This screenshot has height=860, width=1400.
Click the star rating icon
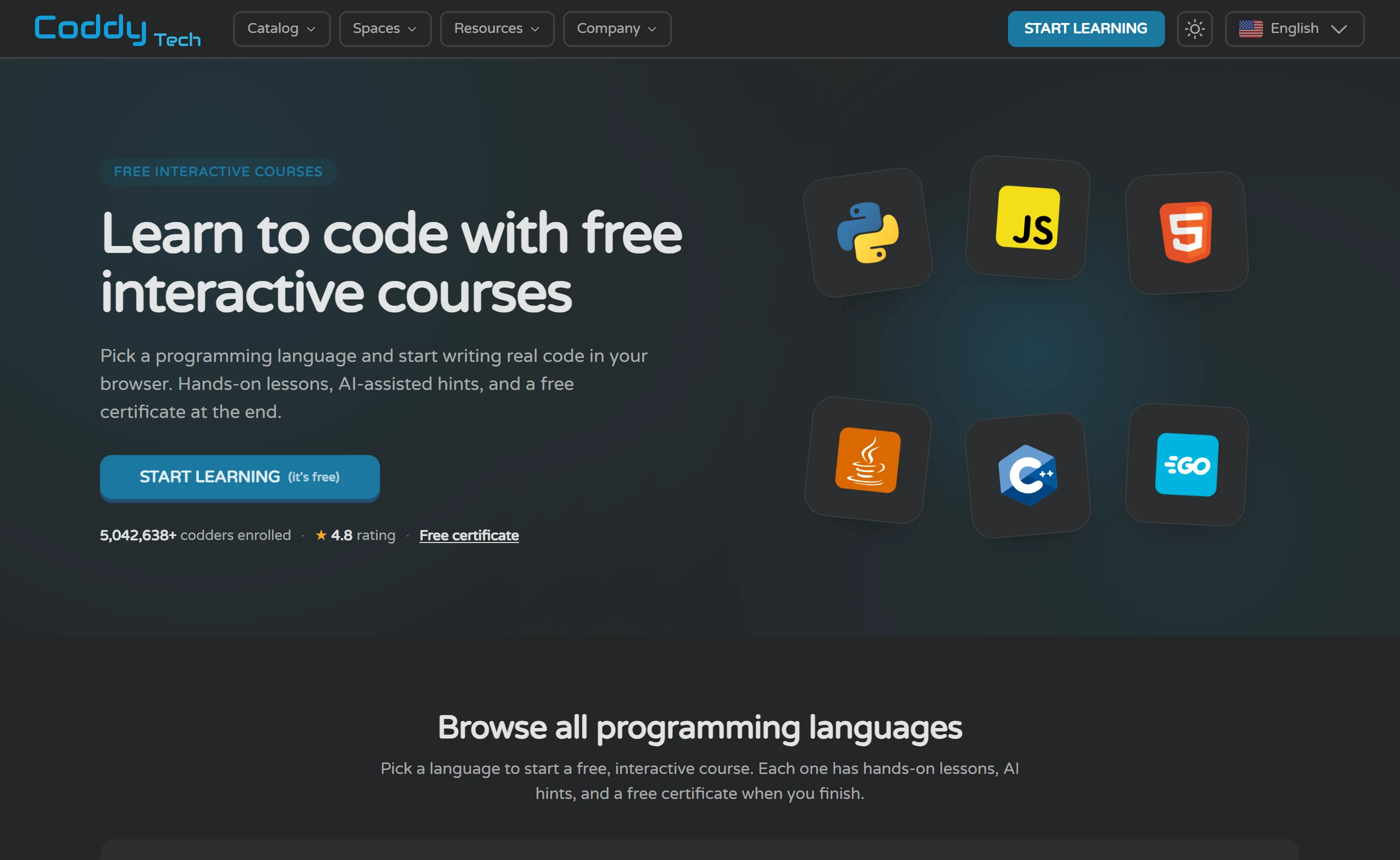pos(321,534)
